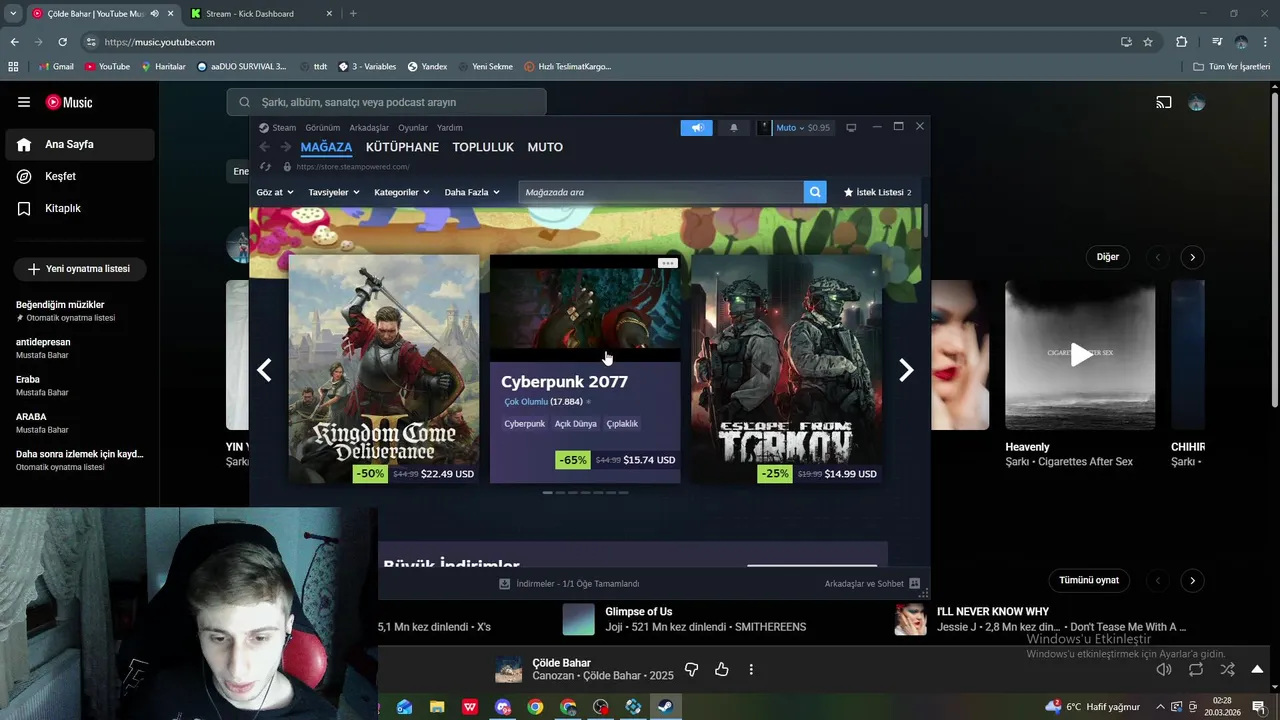Screen dimensions: 1280x720
Task: Expand Steam Kategoriler dropdown
Action: [402, 192]
